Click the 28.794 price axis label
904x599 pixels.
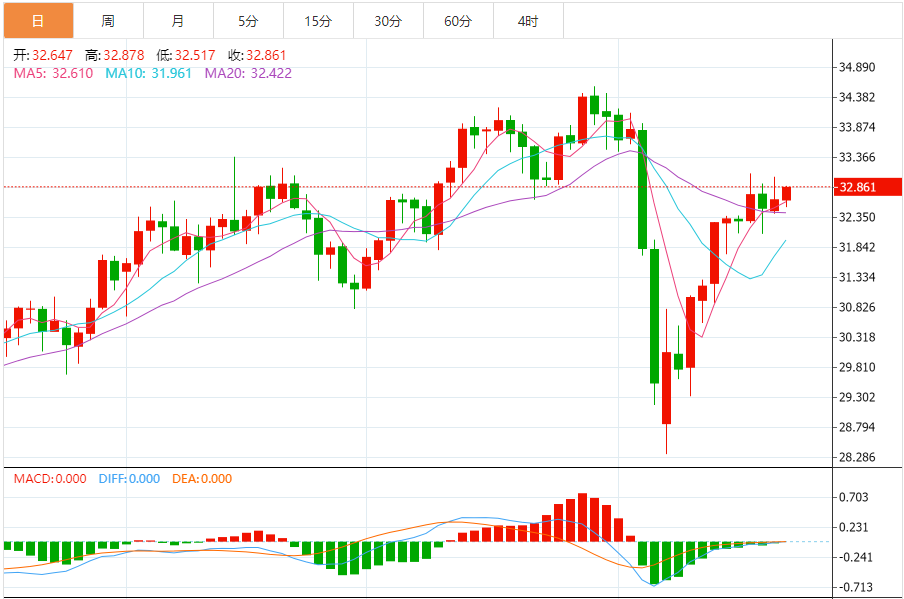[857, 427]
